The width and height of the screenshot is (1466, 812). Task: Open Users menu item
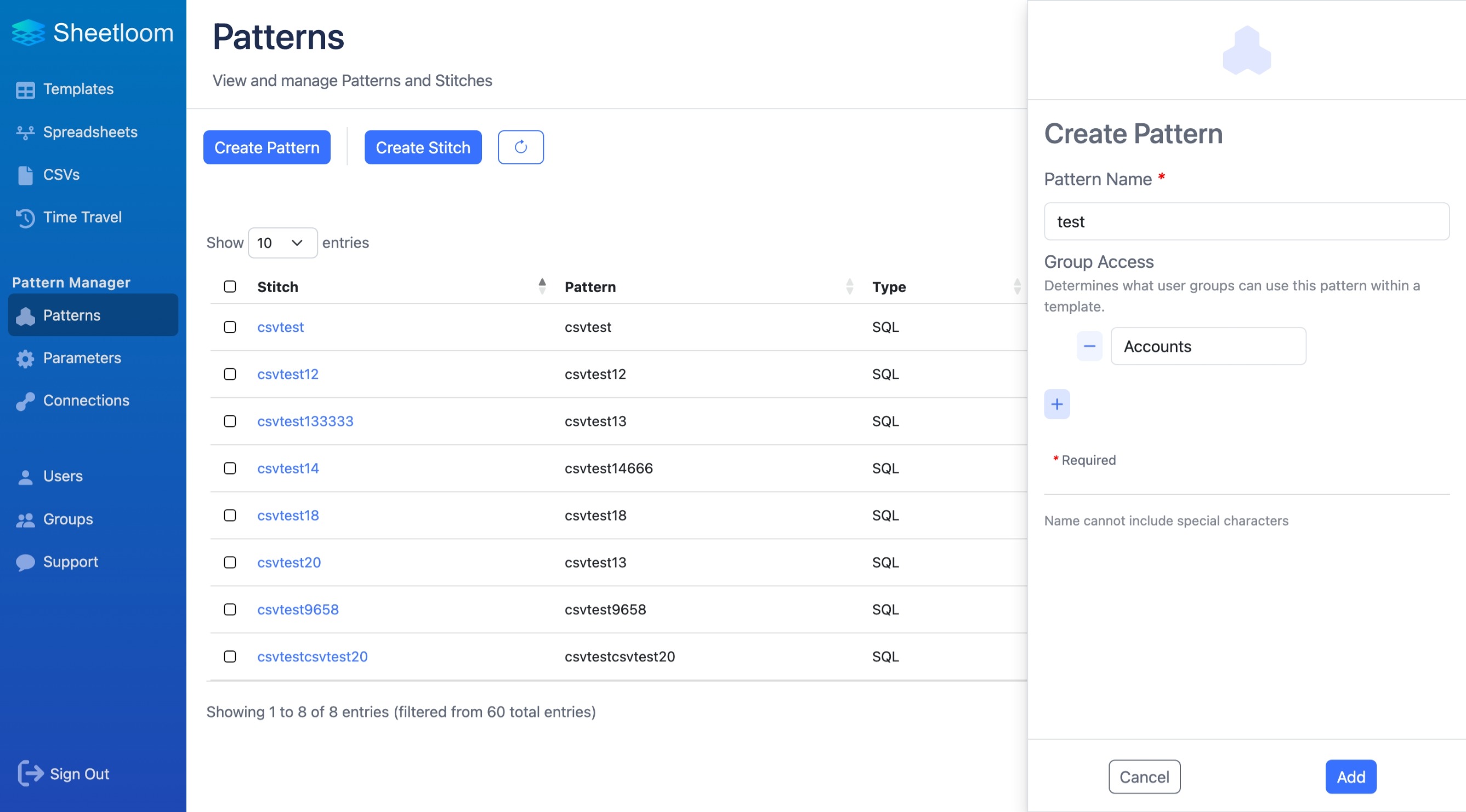62,475
